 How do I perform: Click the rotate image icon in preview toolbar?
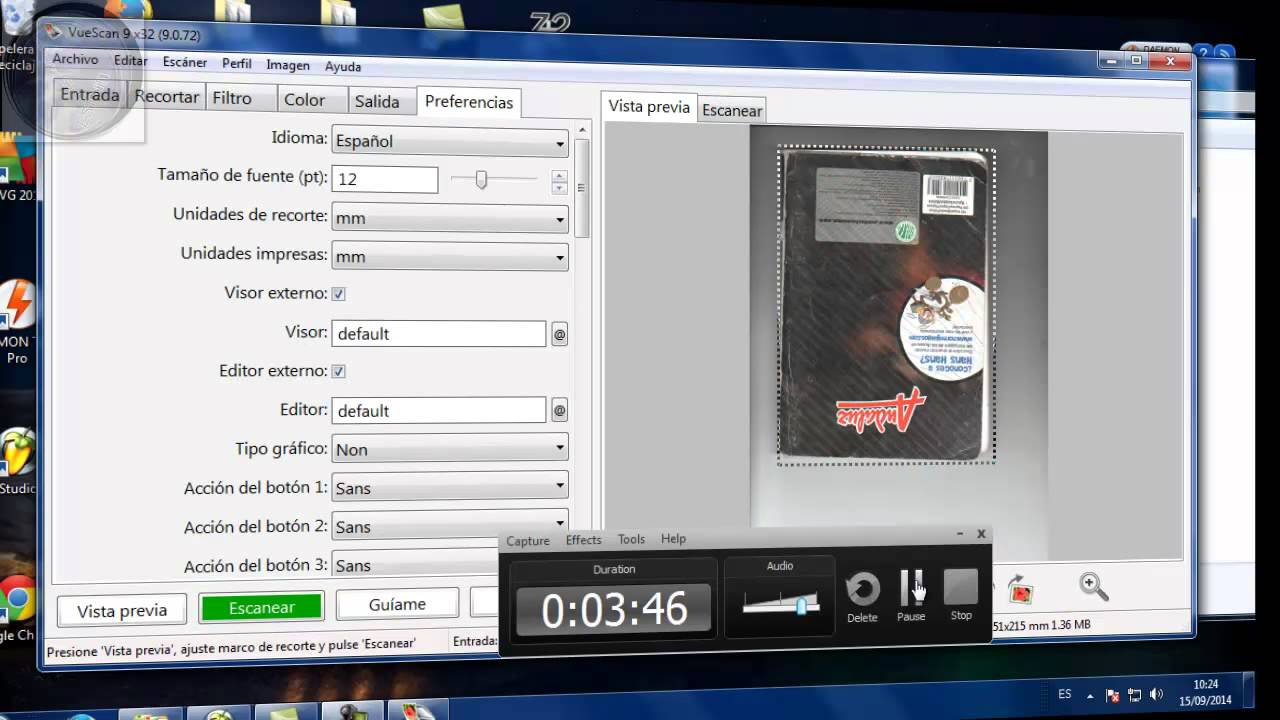click(1019, 589)
